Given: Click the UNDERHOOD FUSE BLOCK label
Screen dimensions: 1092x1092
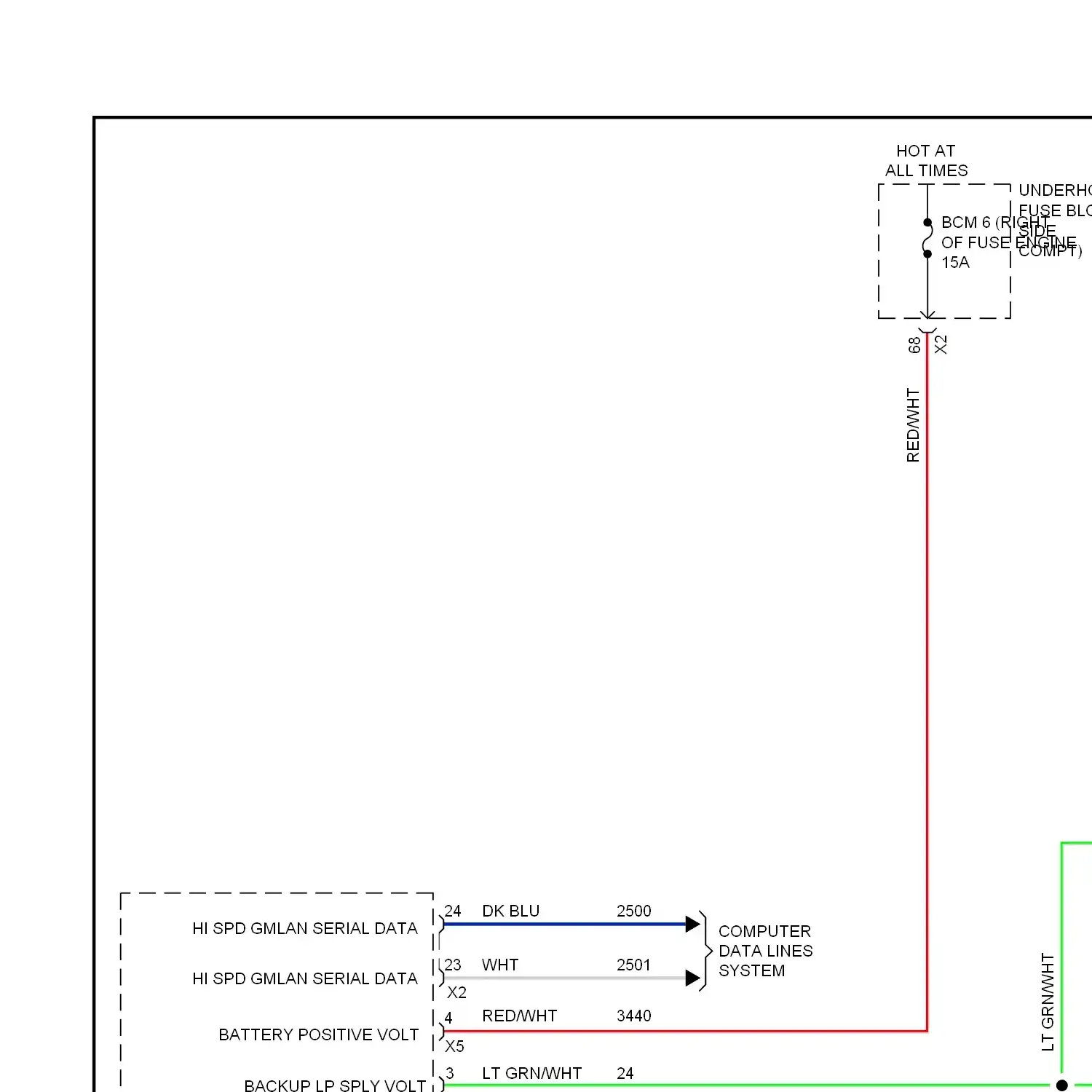Looking at the screenshot, I should [x=1055, y=220].
